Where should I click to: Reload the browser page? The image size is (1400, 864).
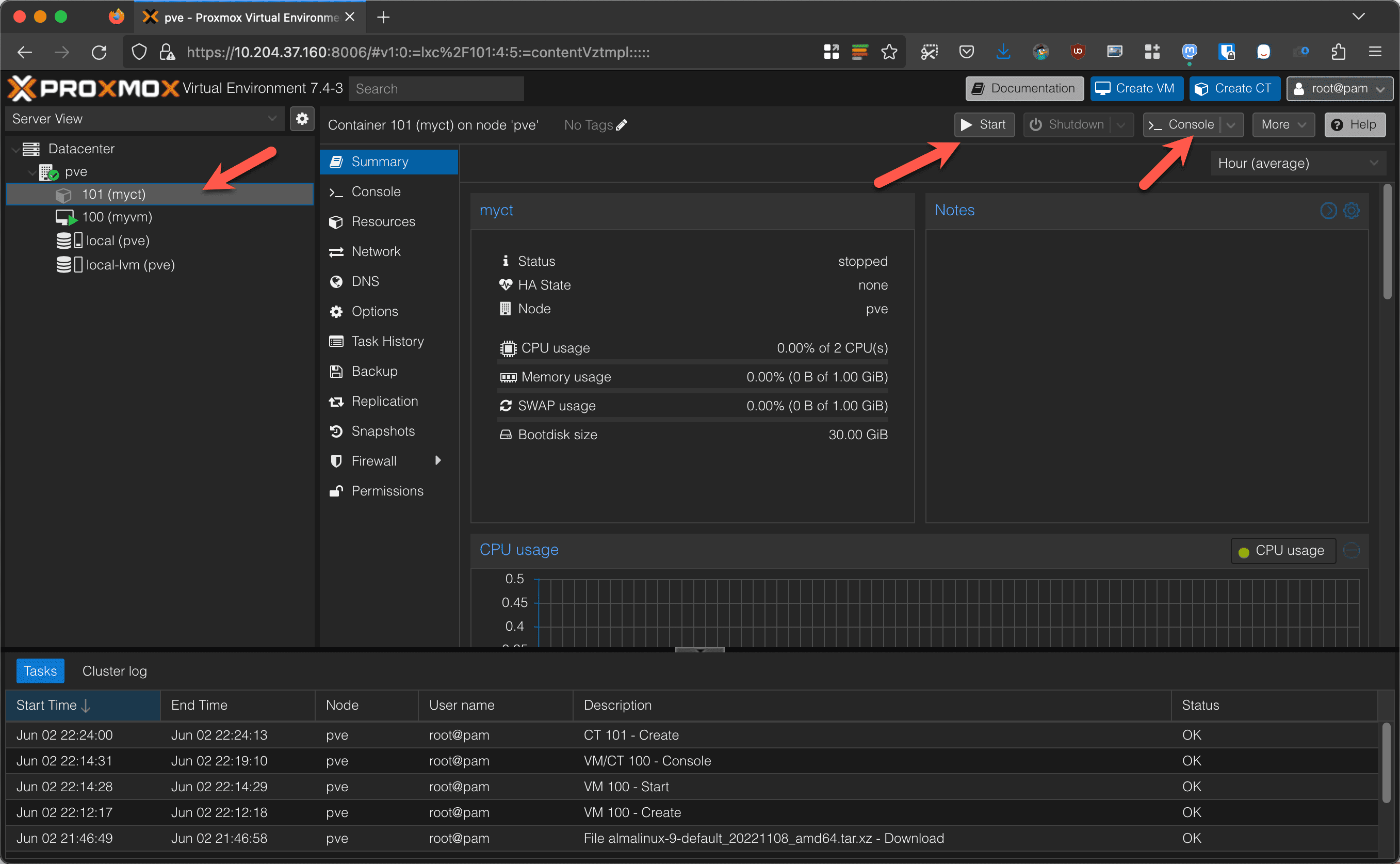coord(100,52)
